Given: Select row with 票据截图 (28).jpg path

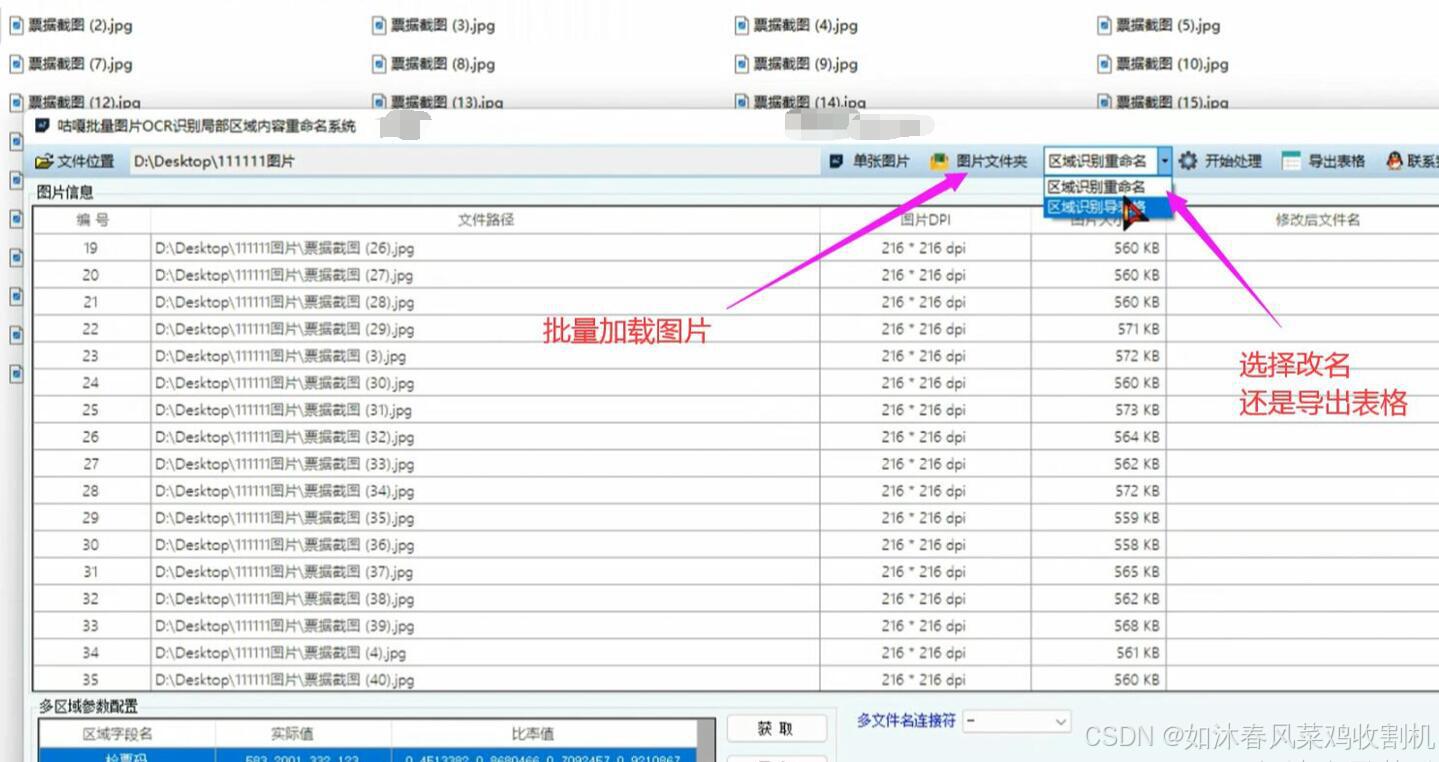Looking at the screenshot, I should (736, 302).
